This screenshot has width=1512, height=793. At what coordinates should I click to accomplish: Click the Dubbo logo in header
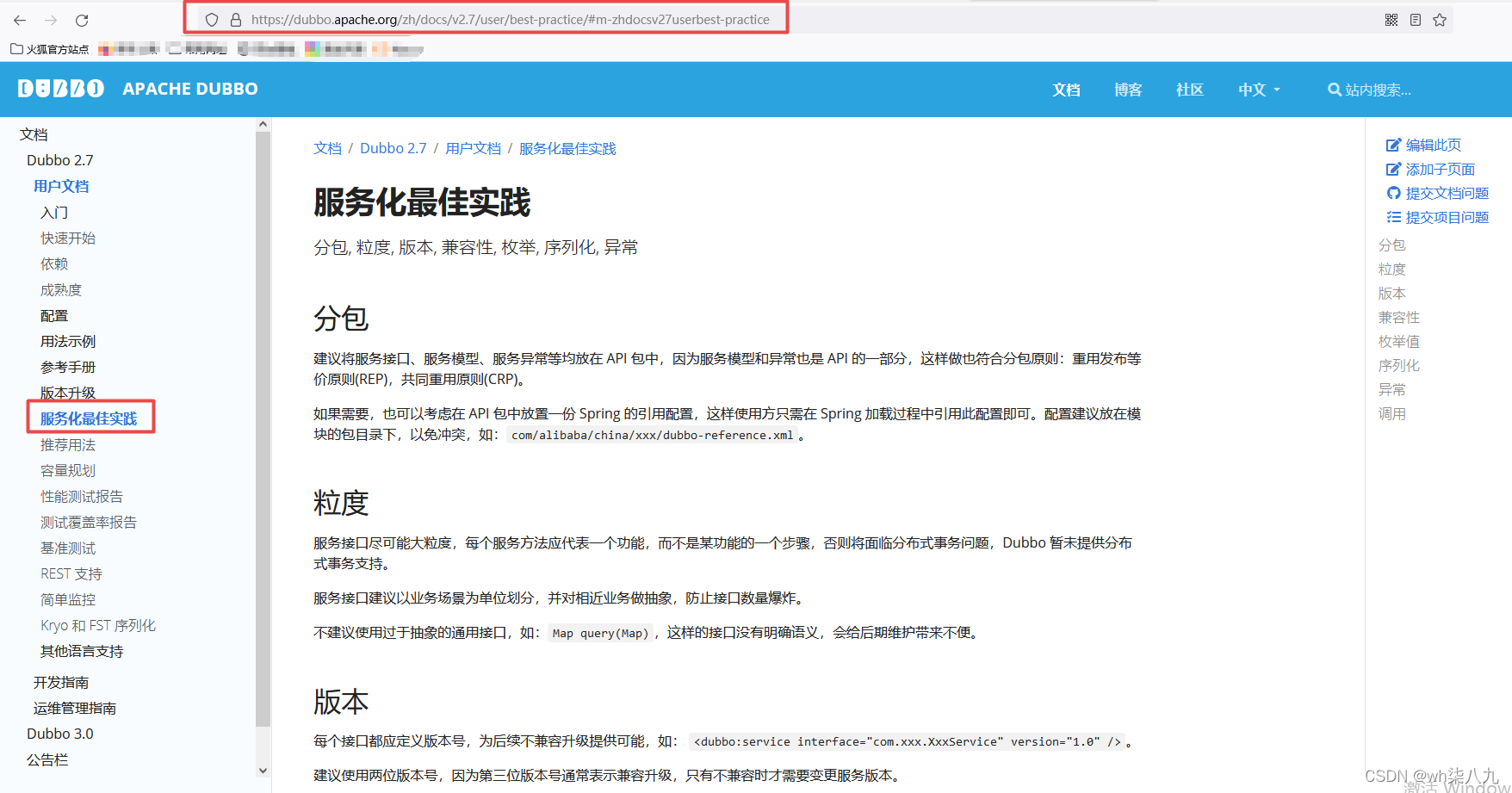click(x=60, y=89)
